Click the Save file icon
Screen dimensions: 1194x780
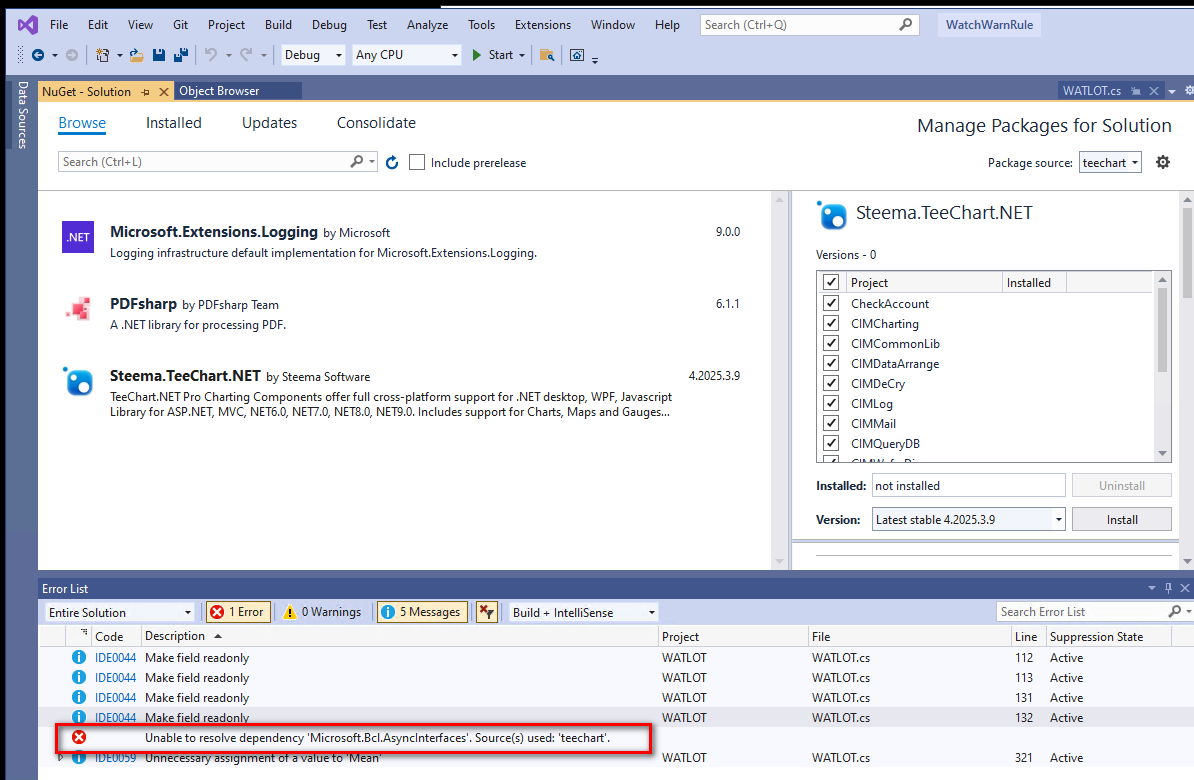[158, 55]
